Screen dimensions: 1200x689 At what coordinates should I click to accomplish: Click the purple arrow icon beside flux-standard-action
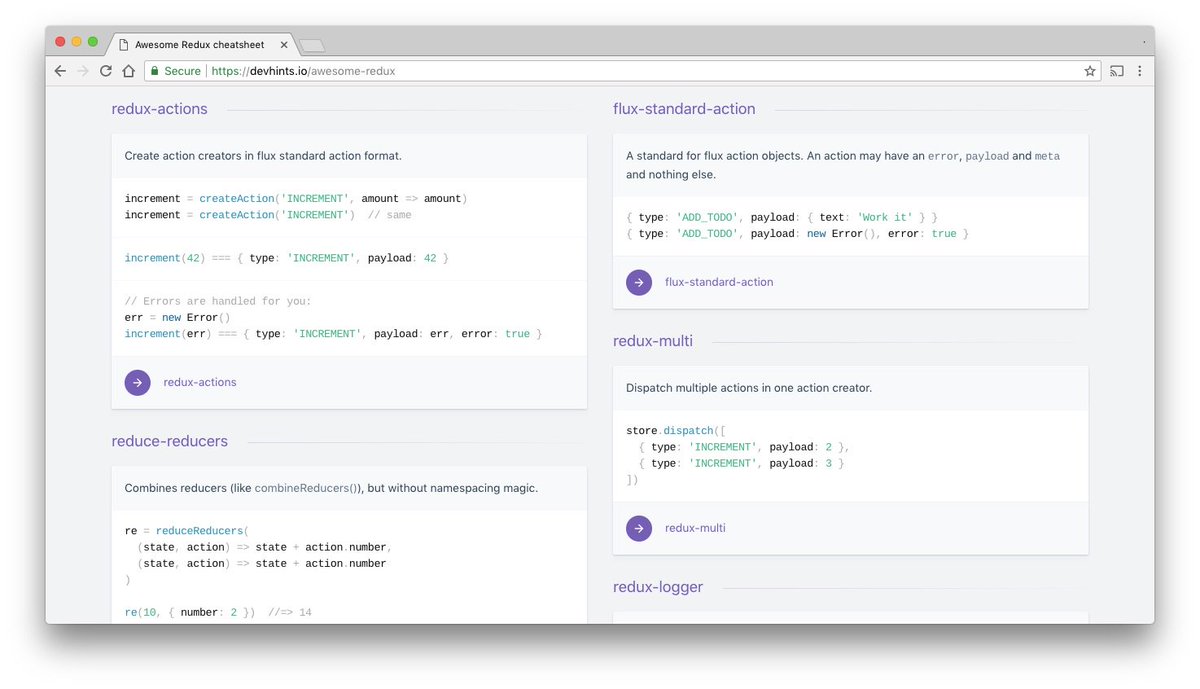639,282
